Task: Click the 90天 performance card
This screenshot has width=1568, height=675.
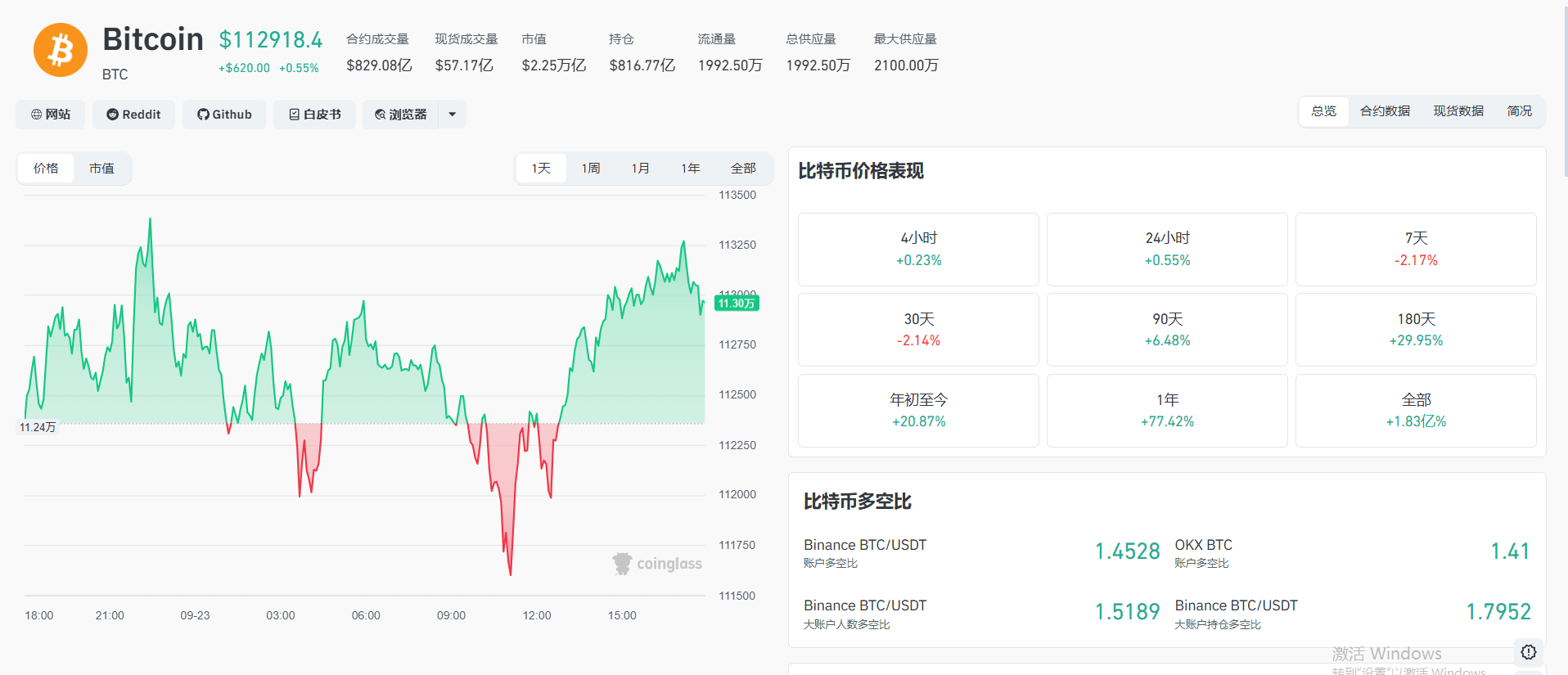Action: pos(1167,330)
